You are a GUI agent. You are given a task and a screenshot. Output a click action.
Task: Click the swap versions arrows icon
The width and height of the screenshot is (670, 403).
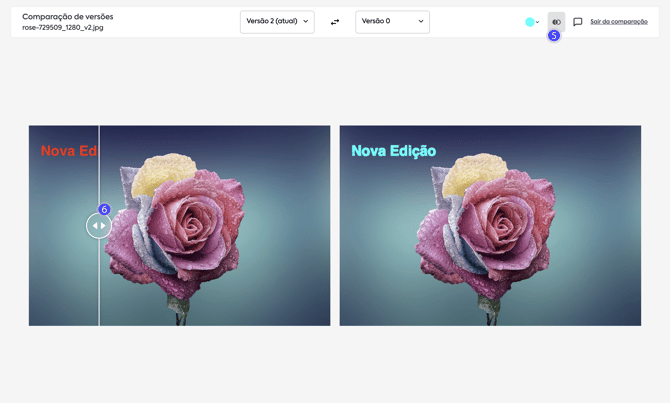click(335, 22)
